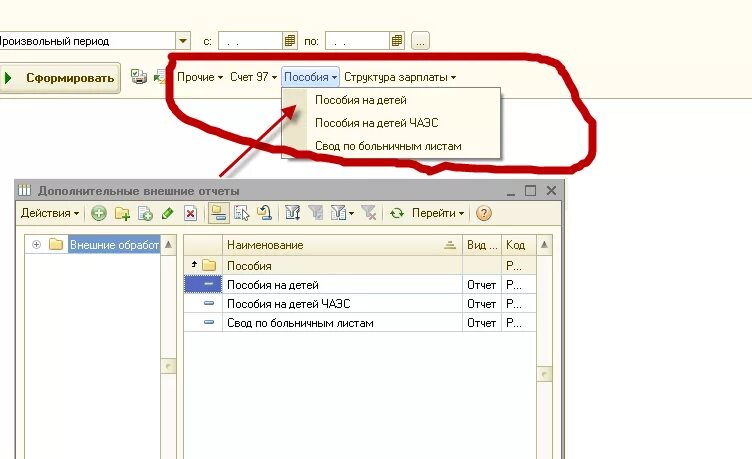This screenshot has height=459, width=752.
Task: Select the 'Пособия на детей ЧАЭС' table row
Action: coord(360,304)
